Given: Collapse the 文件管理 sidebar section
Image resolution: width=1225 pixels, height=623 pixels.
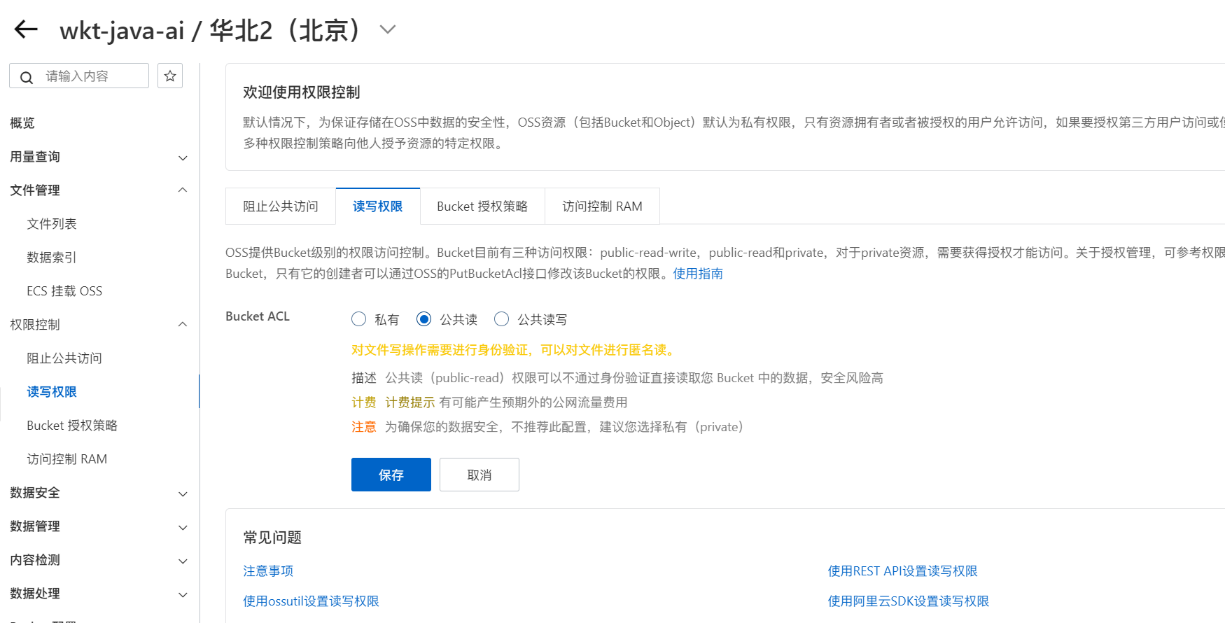Looking at the screenshot, I should click(x=182, y=190).
